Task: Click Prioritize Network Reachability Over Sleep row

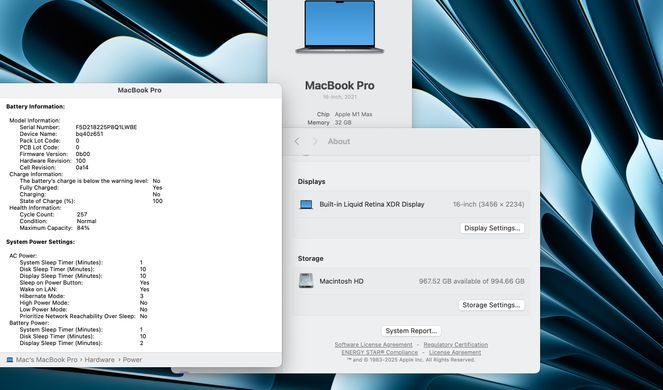Action: 83,316
